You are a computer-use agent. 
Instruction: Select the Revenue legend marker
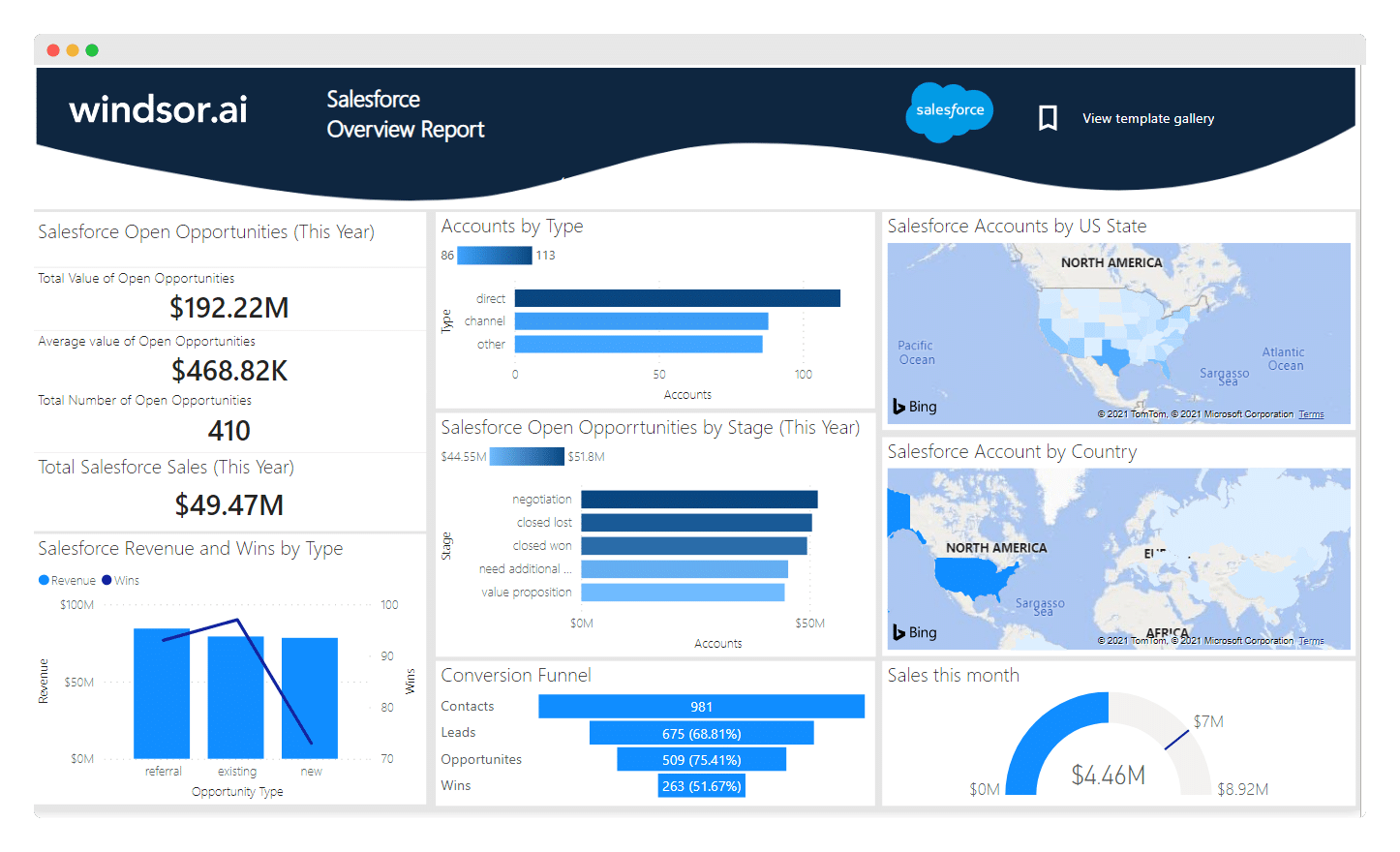[x=44, y=580]
